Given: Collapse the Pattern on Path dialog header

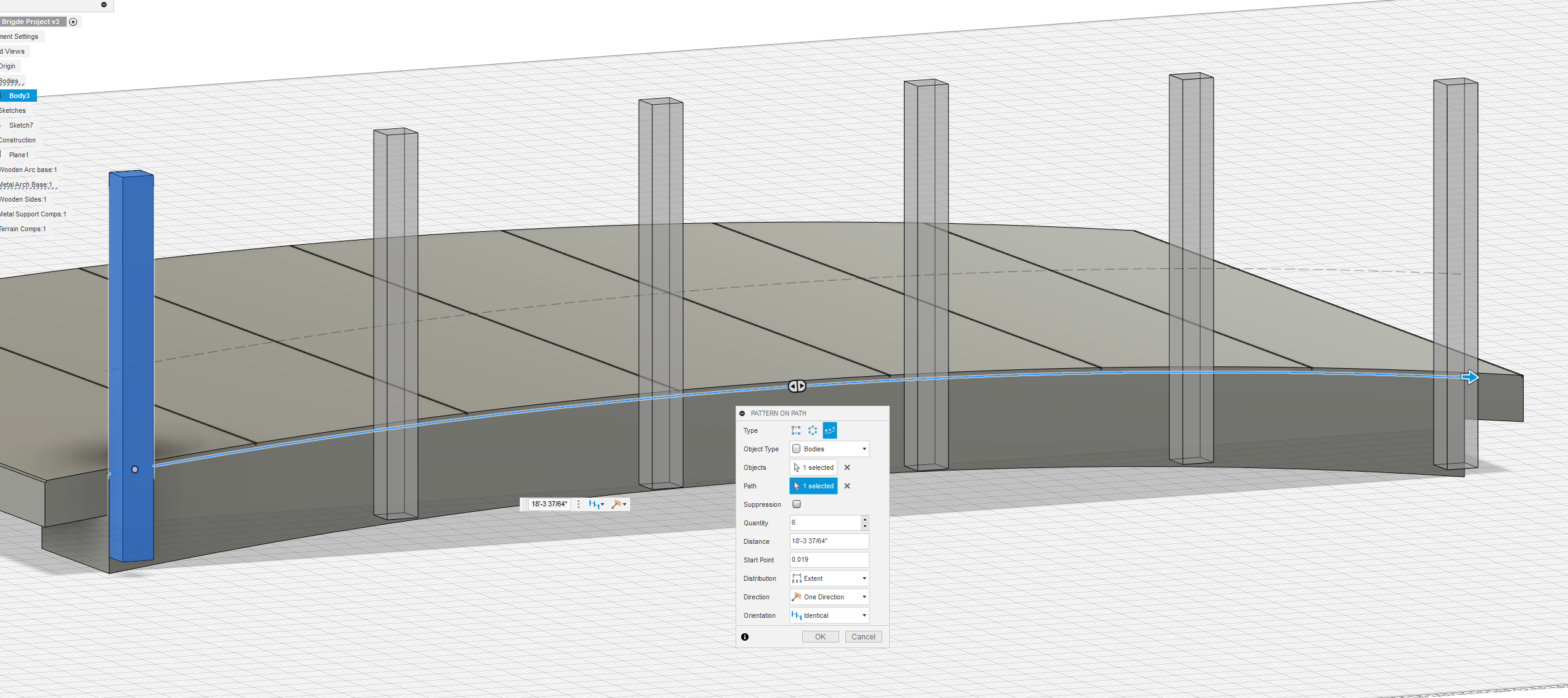Looking at the screenshot, I should 742,413.
